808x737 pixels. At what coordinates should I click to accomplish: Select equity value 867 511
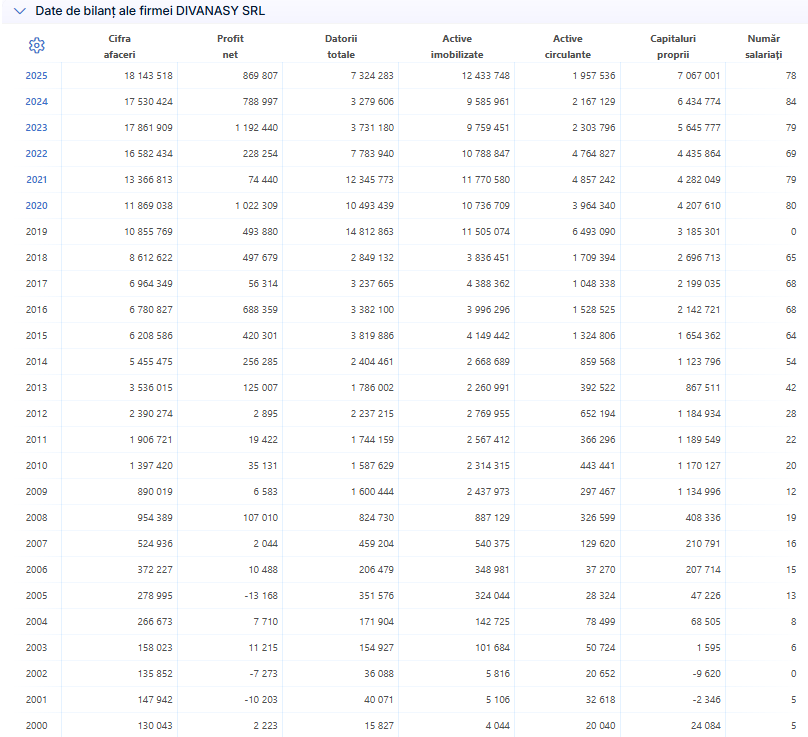point(703,388)
